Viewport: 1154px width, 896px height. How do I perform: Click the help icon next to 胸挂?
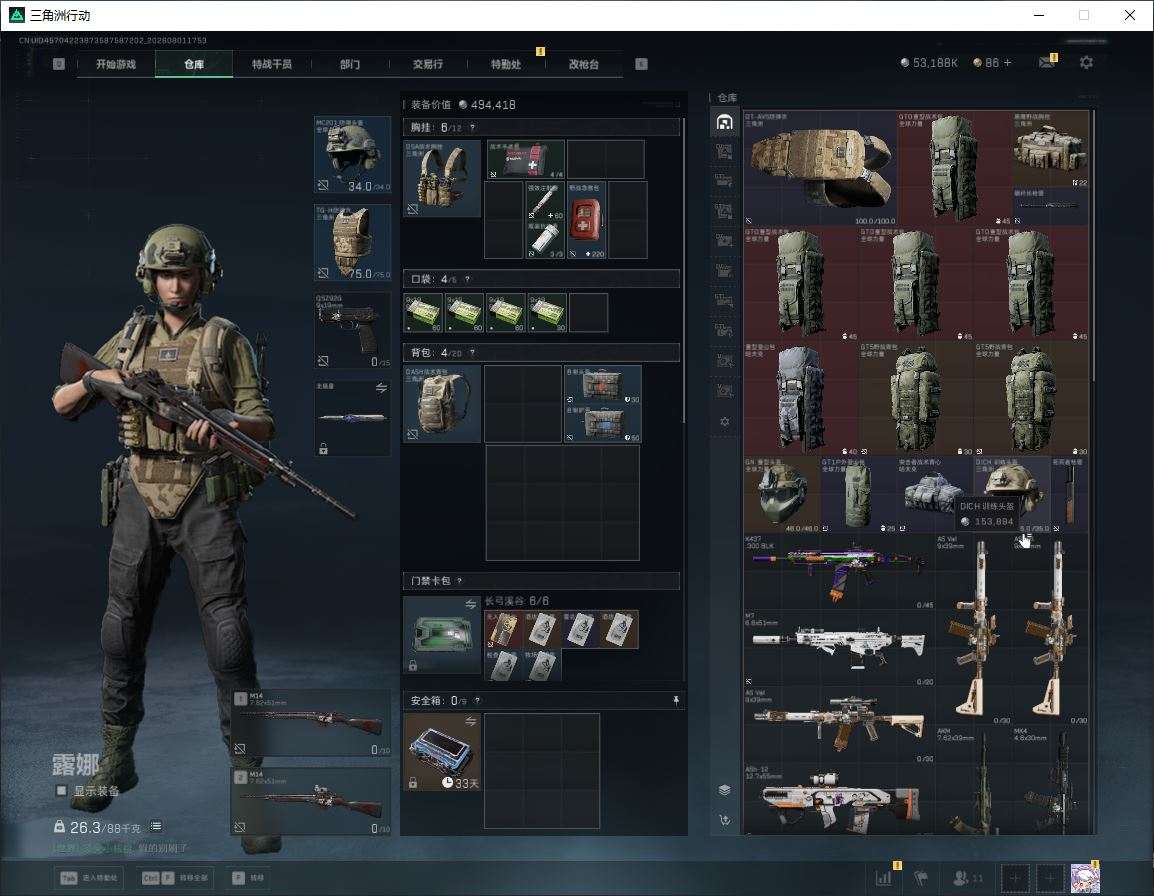tap(472, 127)
